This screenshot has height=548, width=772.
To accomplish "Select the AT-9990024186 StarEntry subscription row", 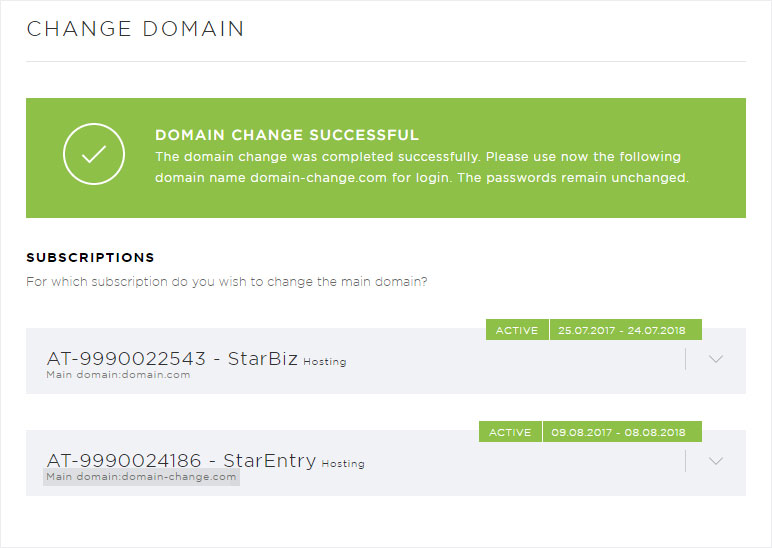I will (x=386, y=463).
